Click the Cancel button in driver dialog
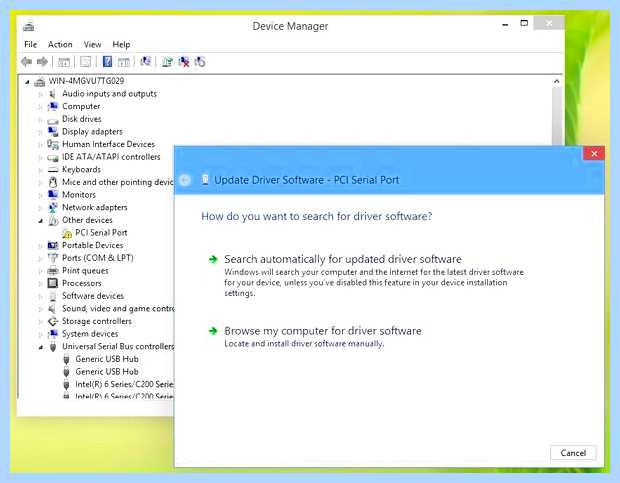The height and width of the screenshot is (483, 620). [573, 453]
